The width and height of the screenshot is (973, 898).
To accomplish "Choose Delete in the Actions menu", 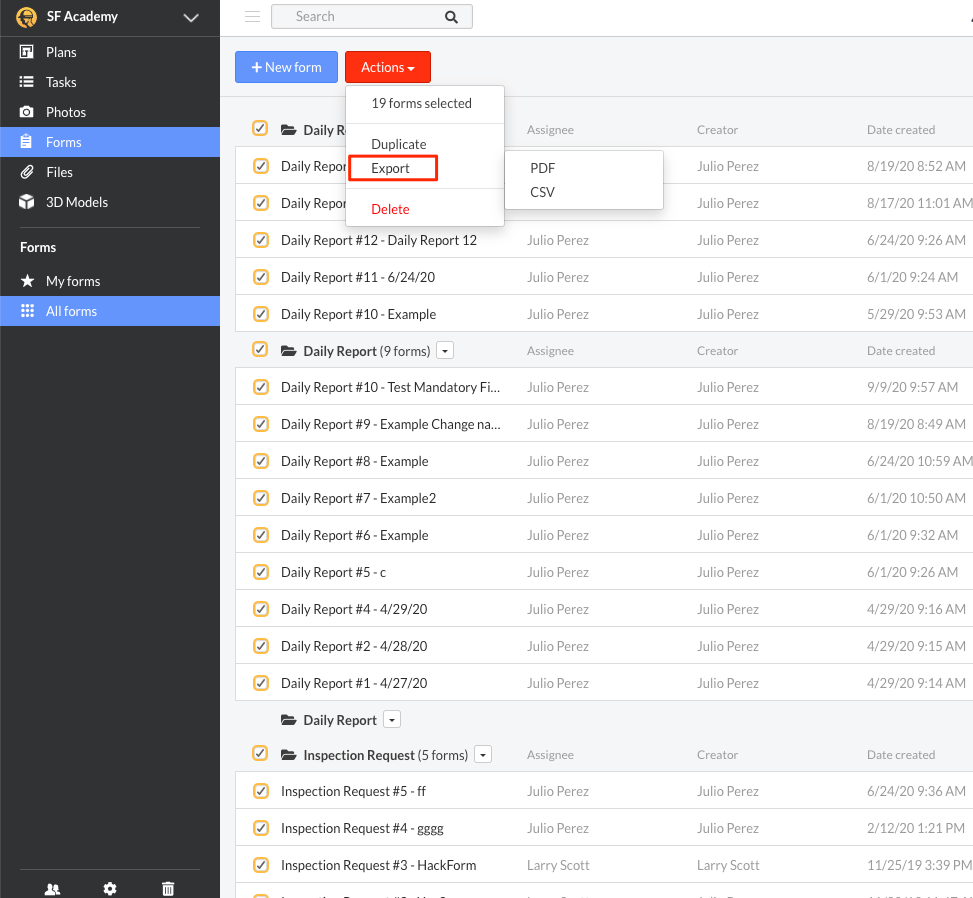I will click(390, 209).
